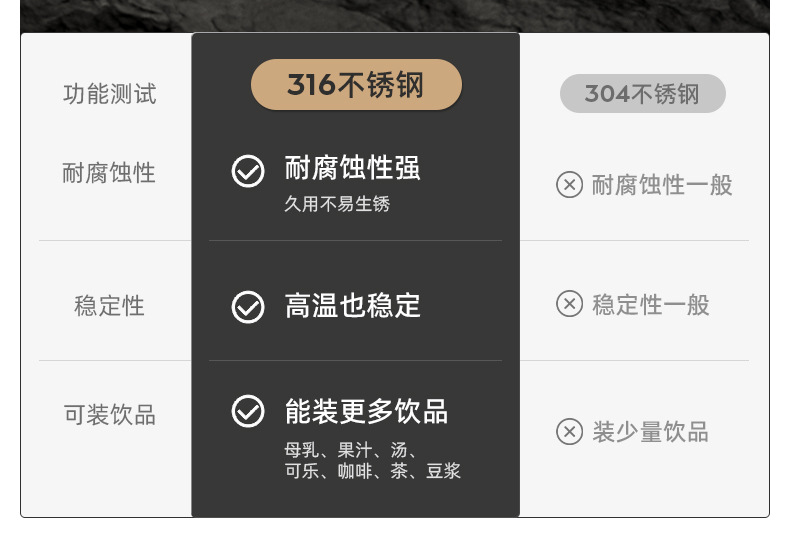The width and height of the screenshot is (790, 539).
Task: Click the checkmark icon beside 高温也稳定
Action: click(248, 306)
